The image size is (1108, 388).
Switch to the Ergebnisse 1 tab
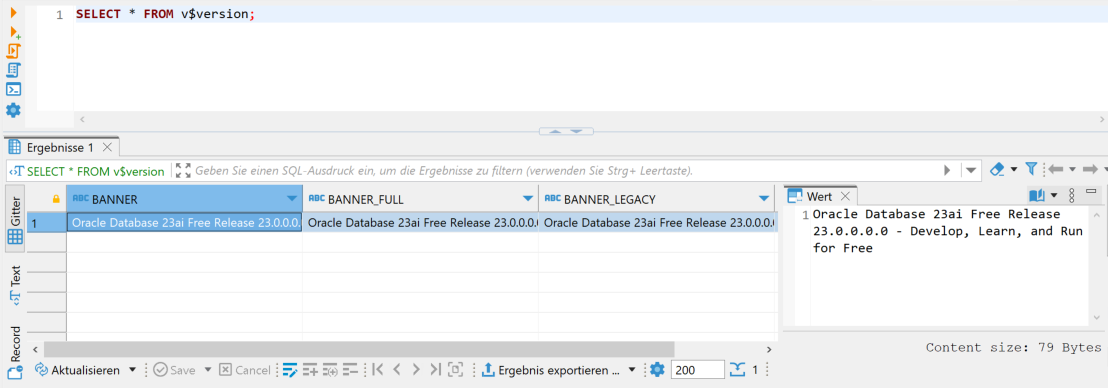[60, 148]
